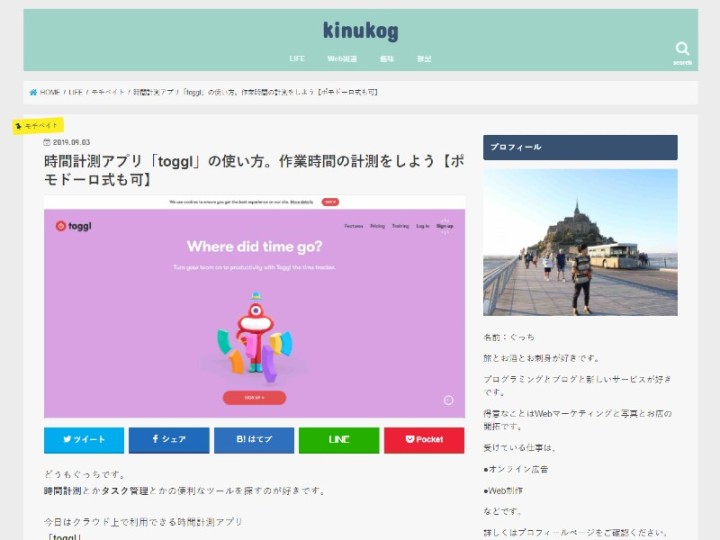Click the toggl logo in article image
The height and width of the screenshot is (540, 720).
coord(73,226)
